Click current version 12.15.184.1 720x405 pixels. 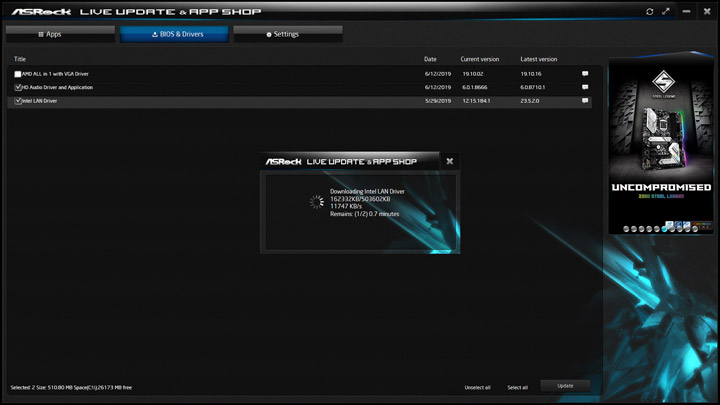[x=476, y=101]
